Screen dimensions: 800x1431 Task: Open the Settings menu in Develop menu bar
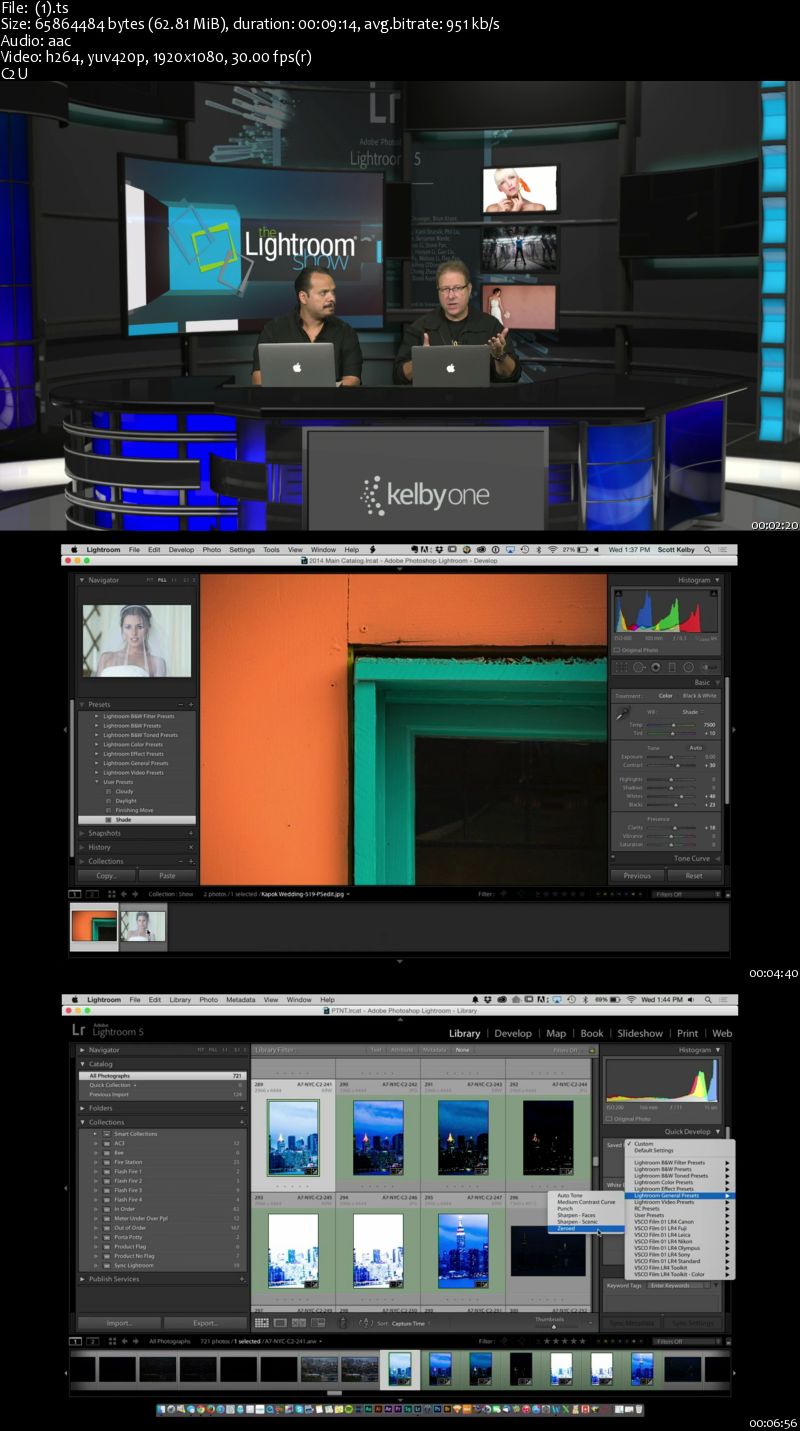[242, 549]
